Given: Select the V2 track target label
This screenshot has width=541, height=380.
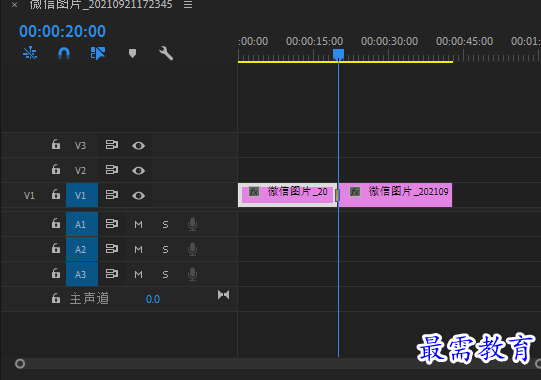Looking at the screenshot, I should click(80, 170).
